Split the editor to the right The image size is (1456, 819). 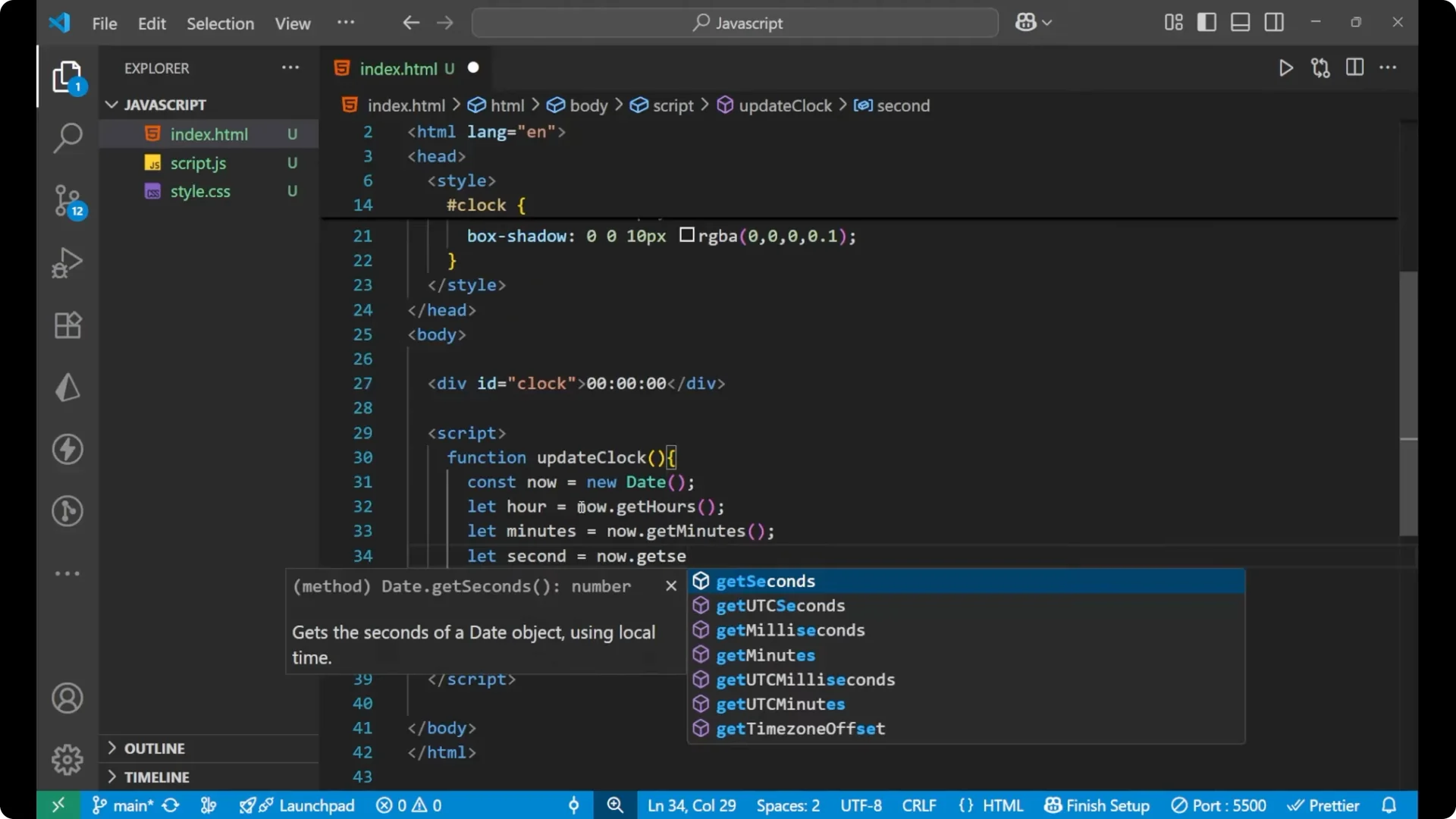point(1354,67)
